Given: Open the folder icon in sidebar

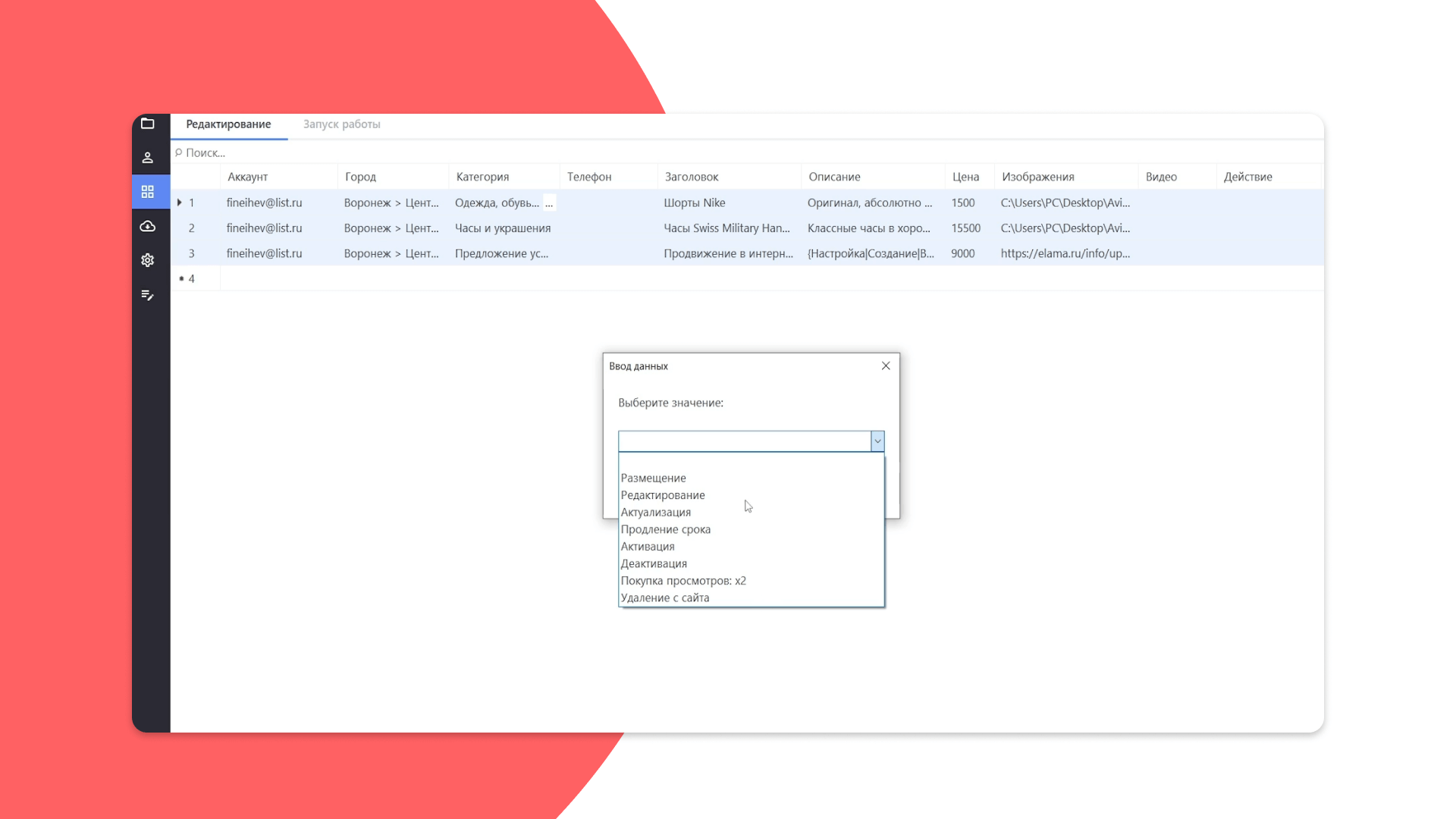Looking at the screenshot, I should (148, 124).
